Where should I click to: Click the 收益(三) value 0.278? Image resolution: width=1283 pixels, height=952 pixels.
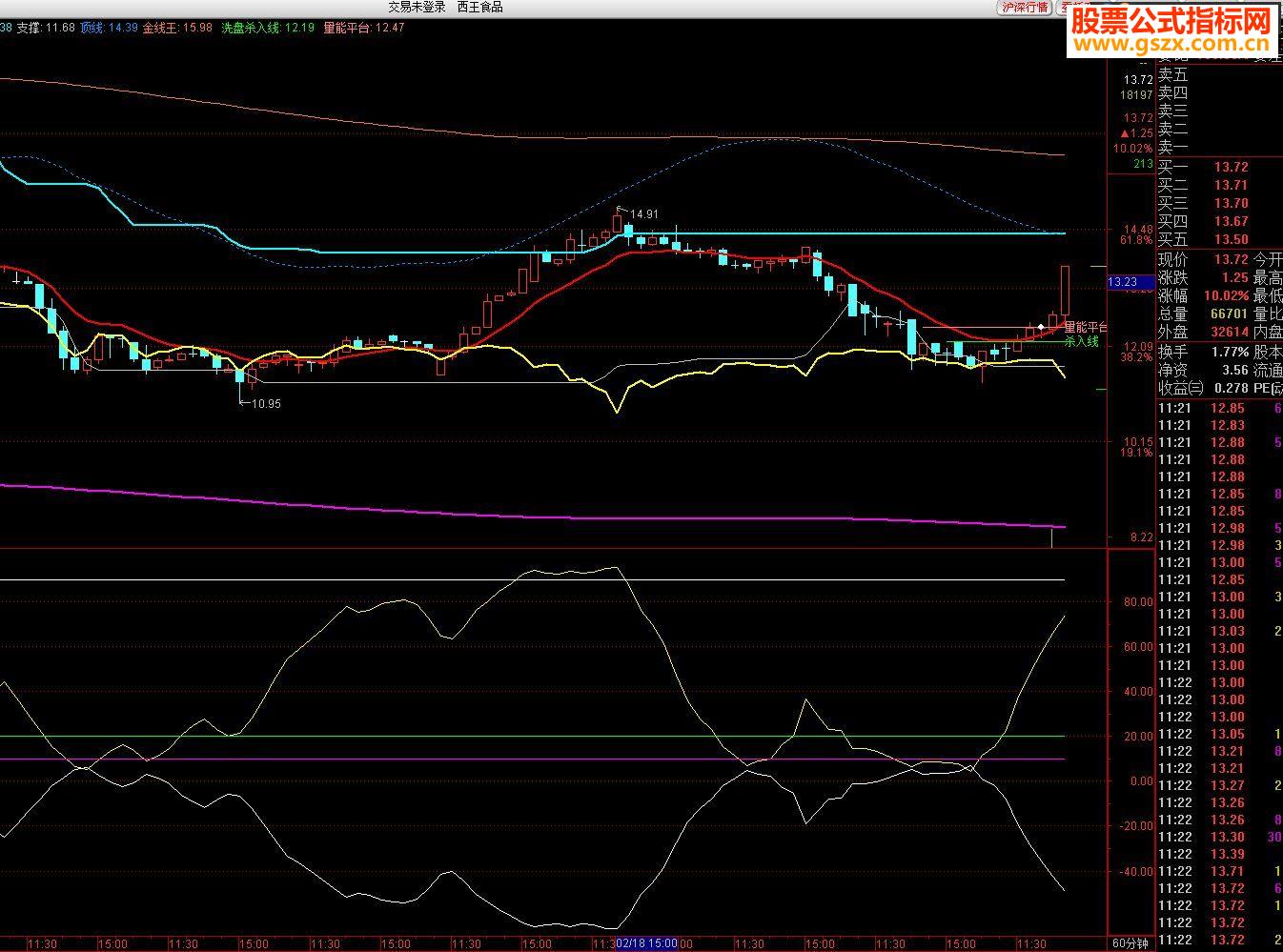click(x=1231, y=388)
